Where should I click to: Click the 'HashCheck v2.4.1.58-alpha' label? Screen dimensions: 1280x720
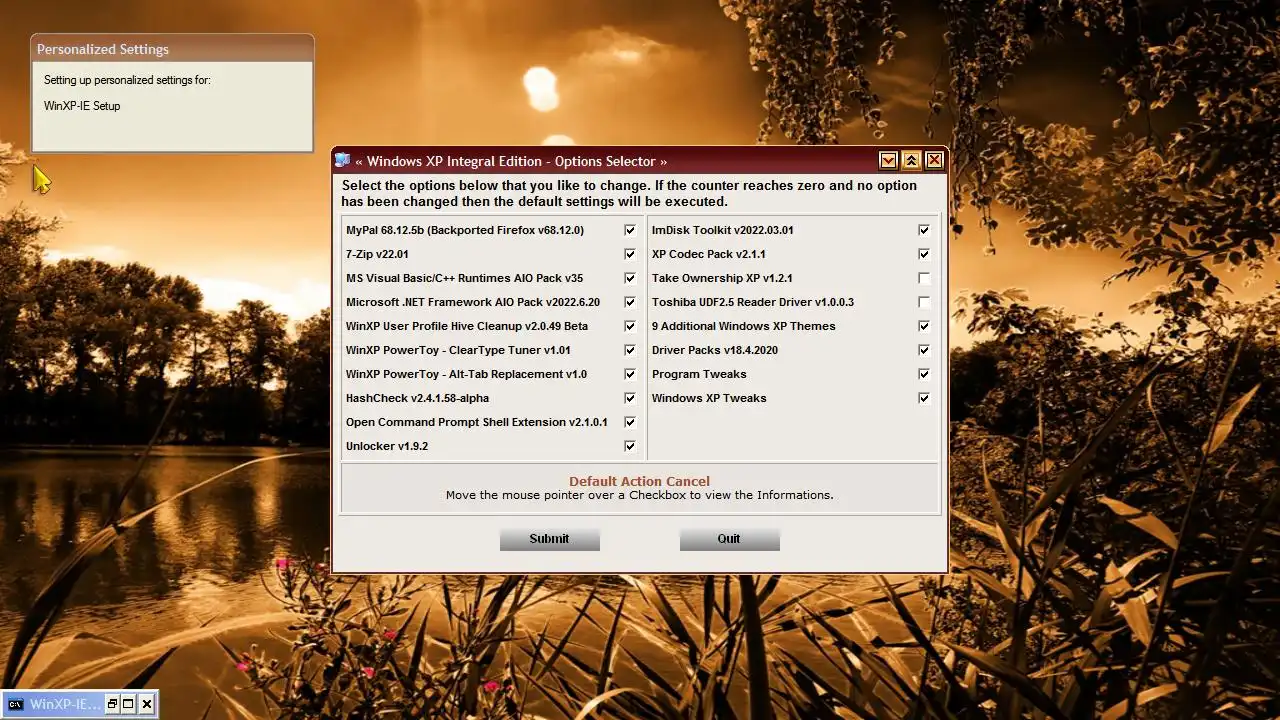pos(418,398)
